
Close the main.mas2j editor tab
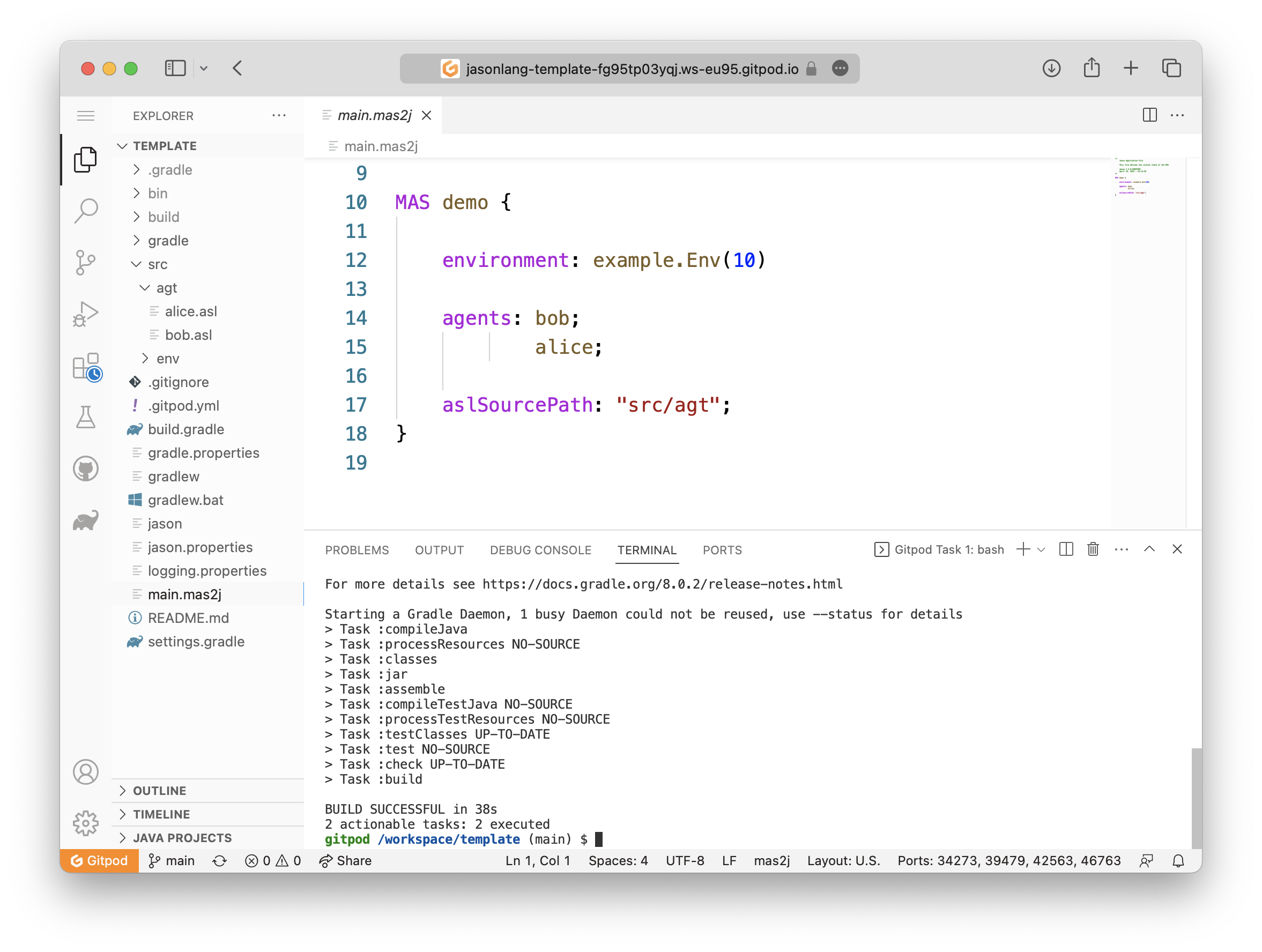pos(426,116)
